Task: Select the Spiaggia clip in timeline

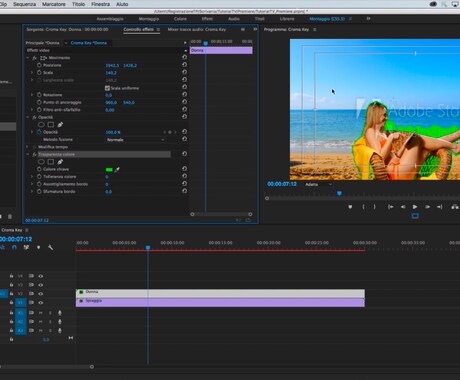Action: click(220, 302)
